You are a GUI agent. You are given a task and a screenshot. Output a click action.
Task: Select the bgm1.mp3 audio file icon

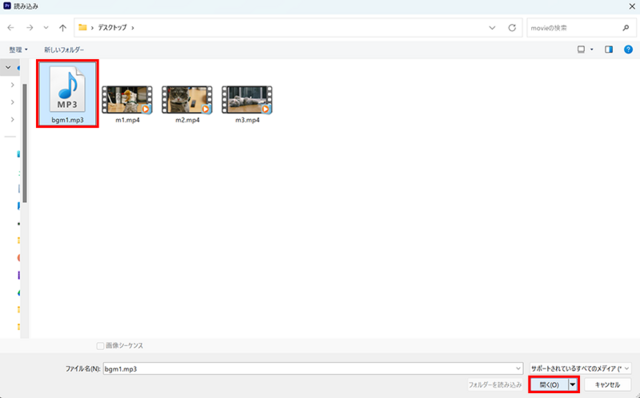[67, 89]
